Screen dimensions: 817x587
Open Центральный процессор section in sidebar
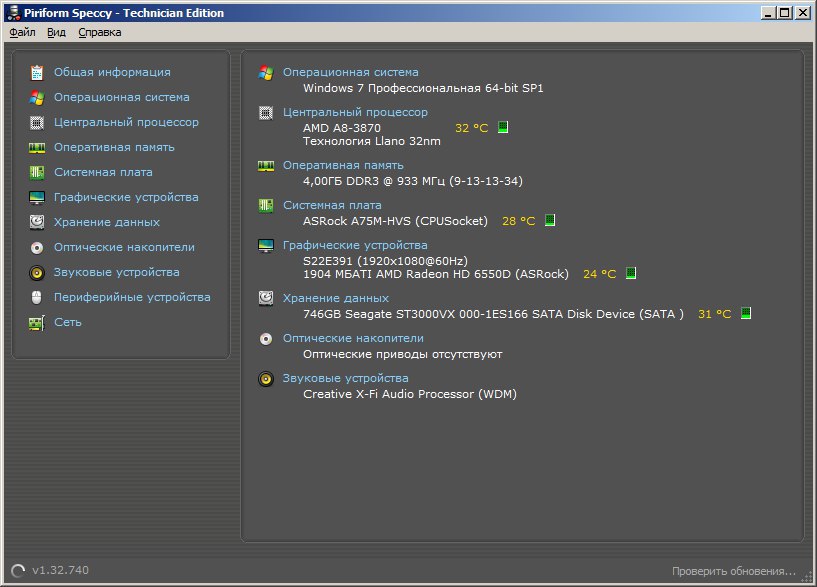coord(126,122)
